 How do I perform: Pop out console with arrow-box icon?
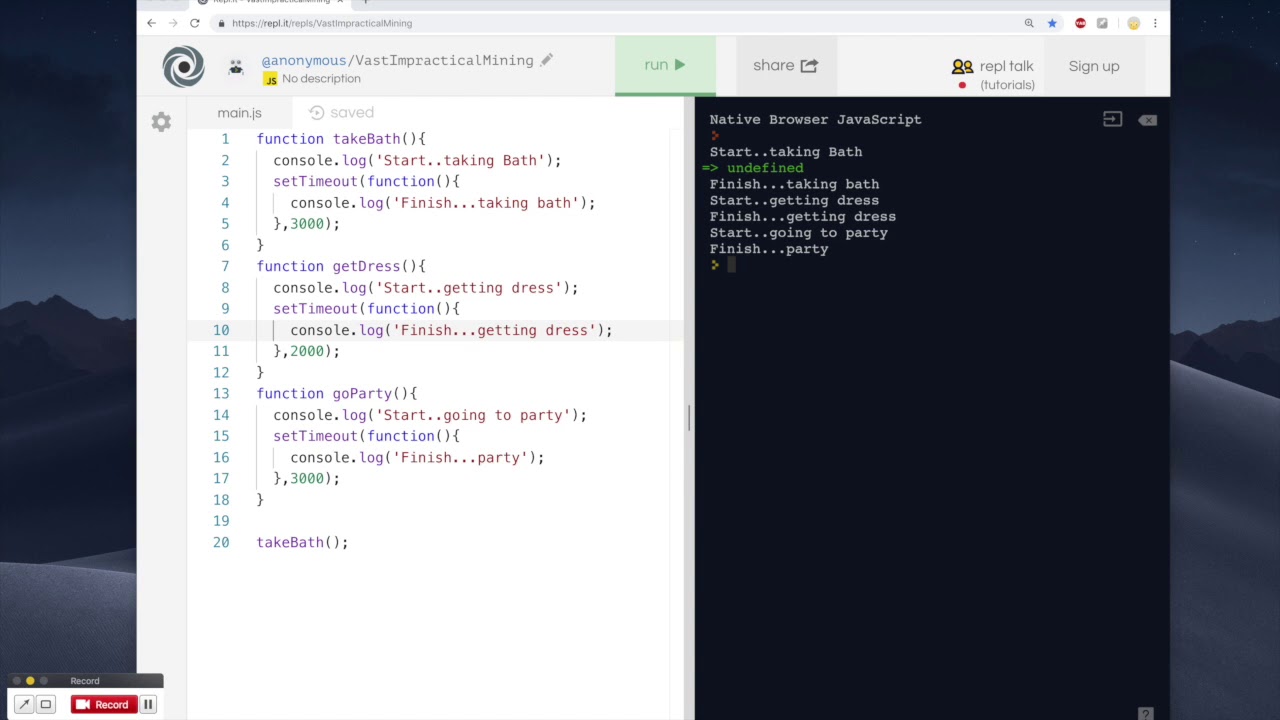(x=1112, y=119)
